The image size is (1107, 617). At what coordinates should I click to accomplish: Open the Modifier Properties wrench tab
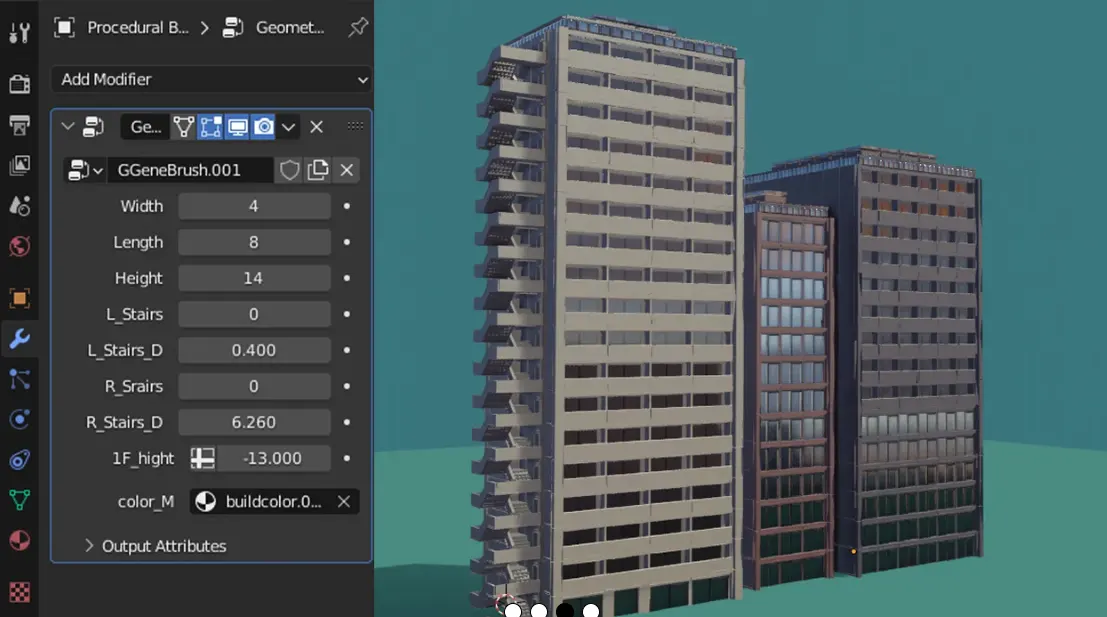19,338
